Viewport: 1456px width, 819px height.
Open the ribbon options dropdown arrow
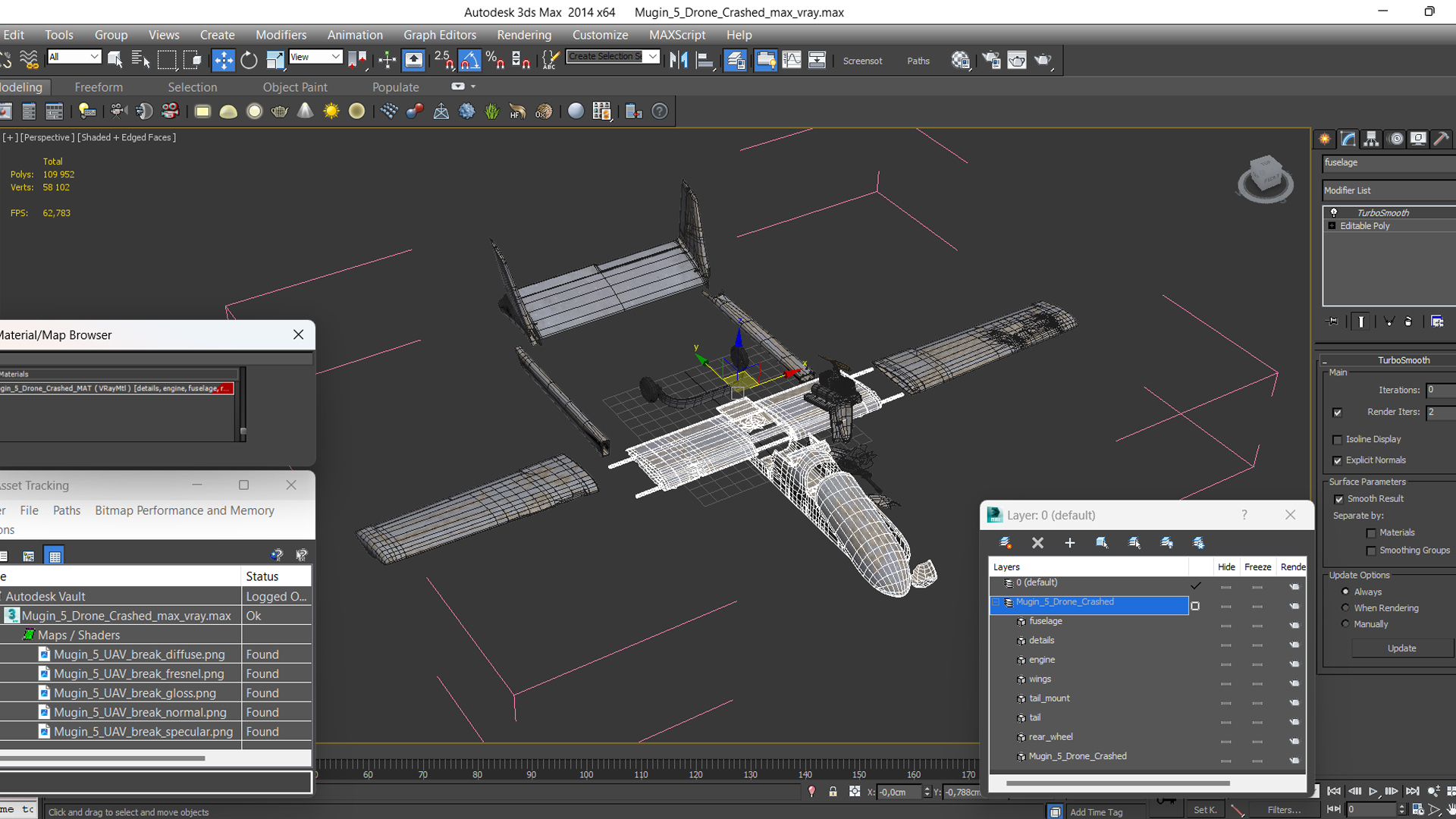473,86
